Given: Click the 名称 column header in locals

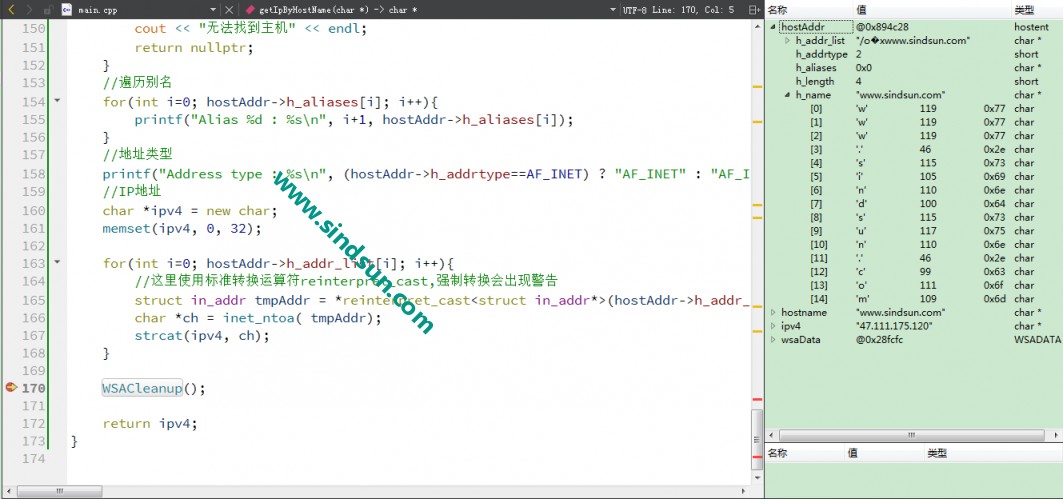Looking at the screenshot, I should [x=777, y=9].
